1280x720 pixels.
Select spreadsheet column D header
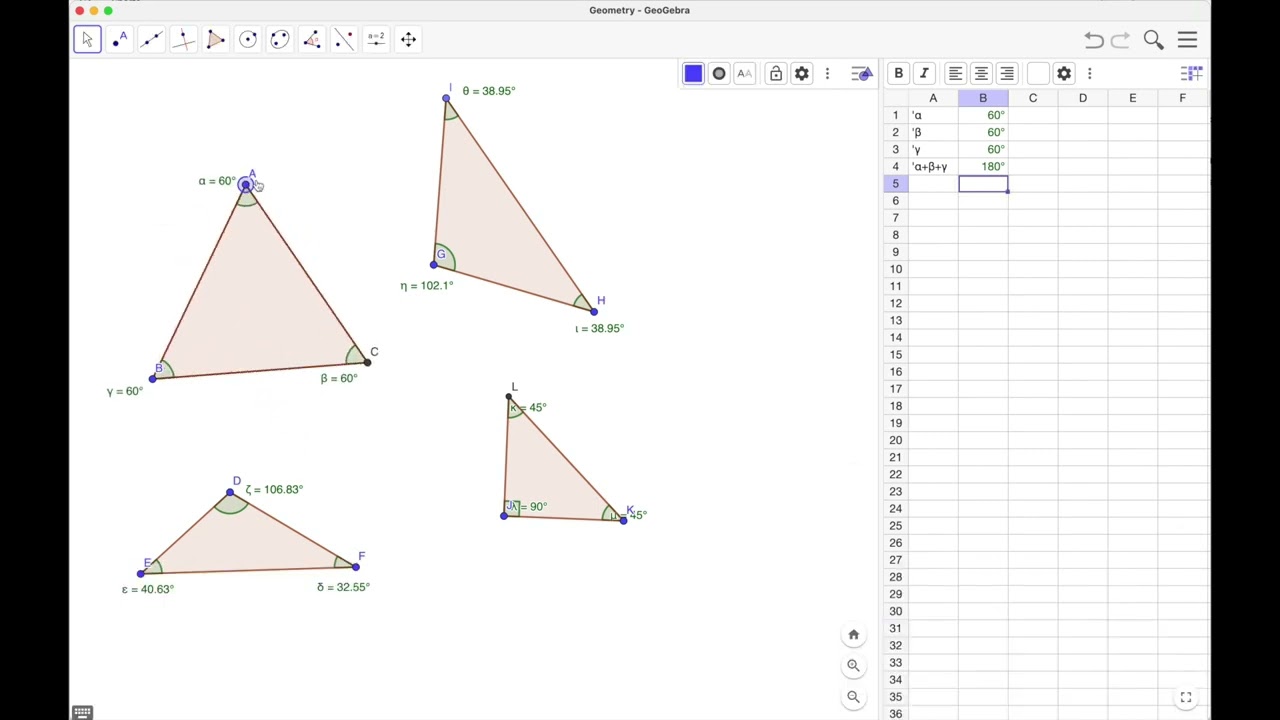(1083, 98)
